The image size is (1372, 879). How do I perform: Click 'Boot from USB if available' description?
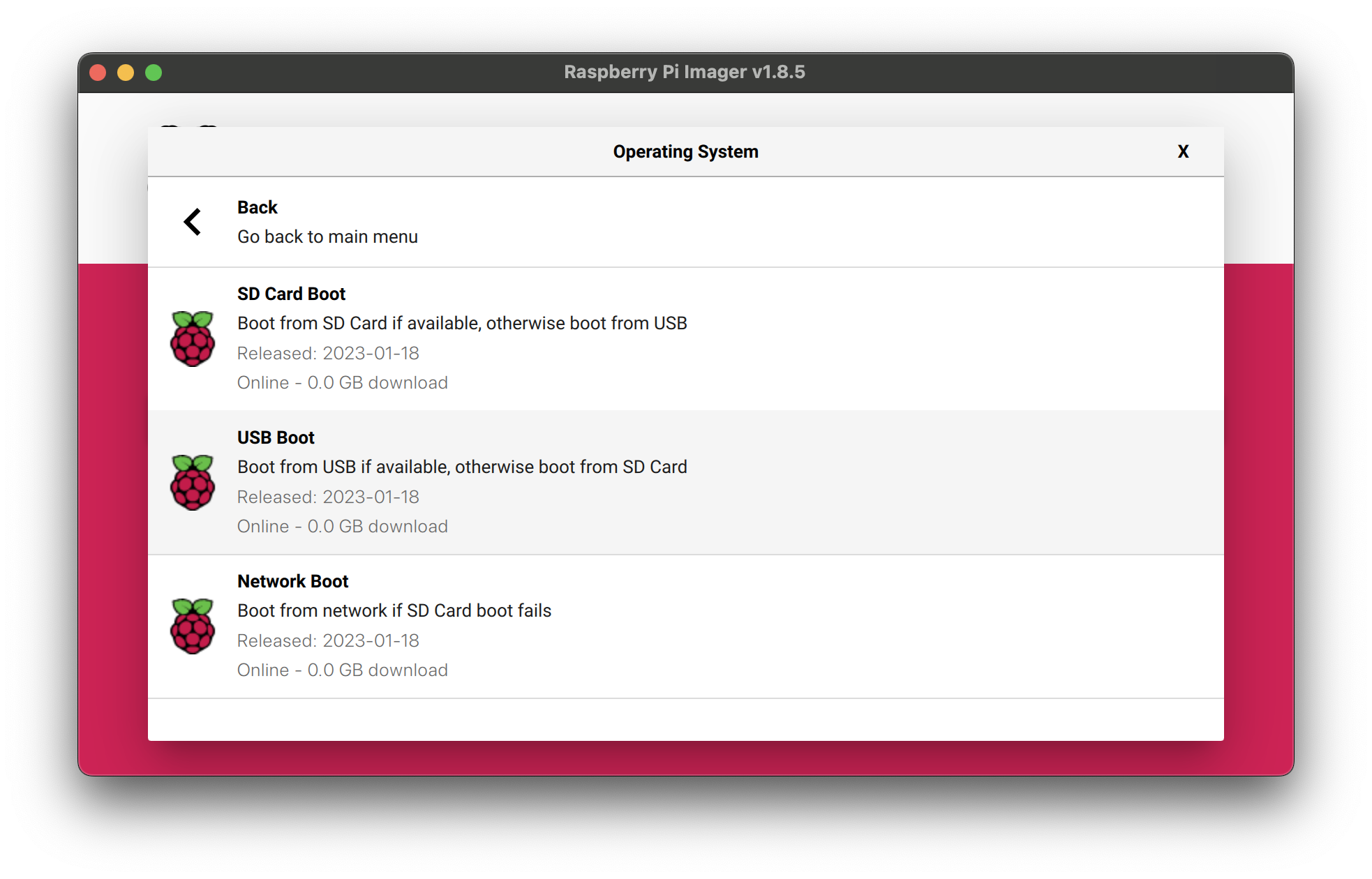pos(462,467)
